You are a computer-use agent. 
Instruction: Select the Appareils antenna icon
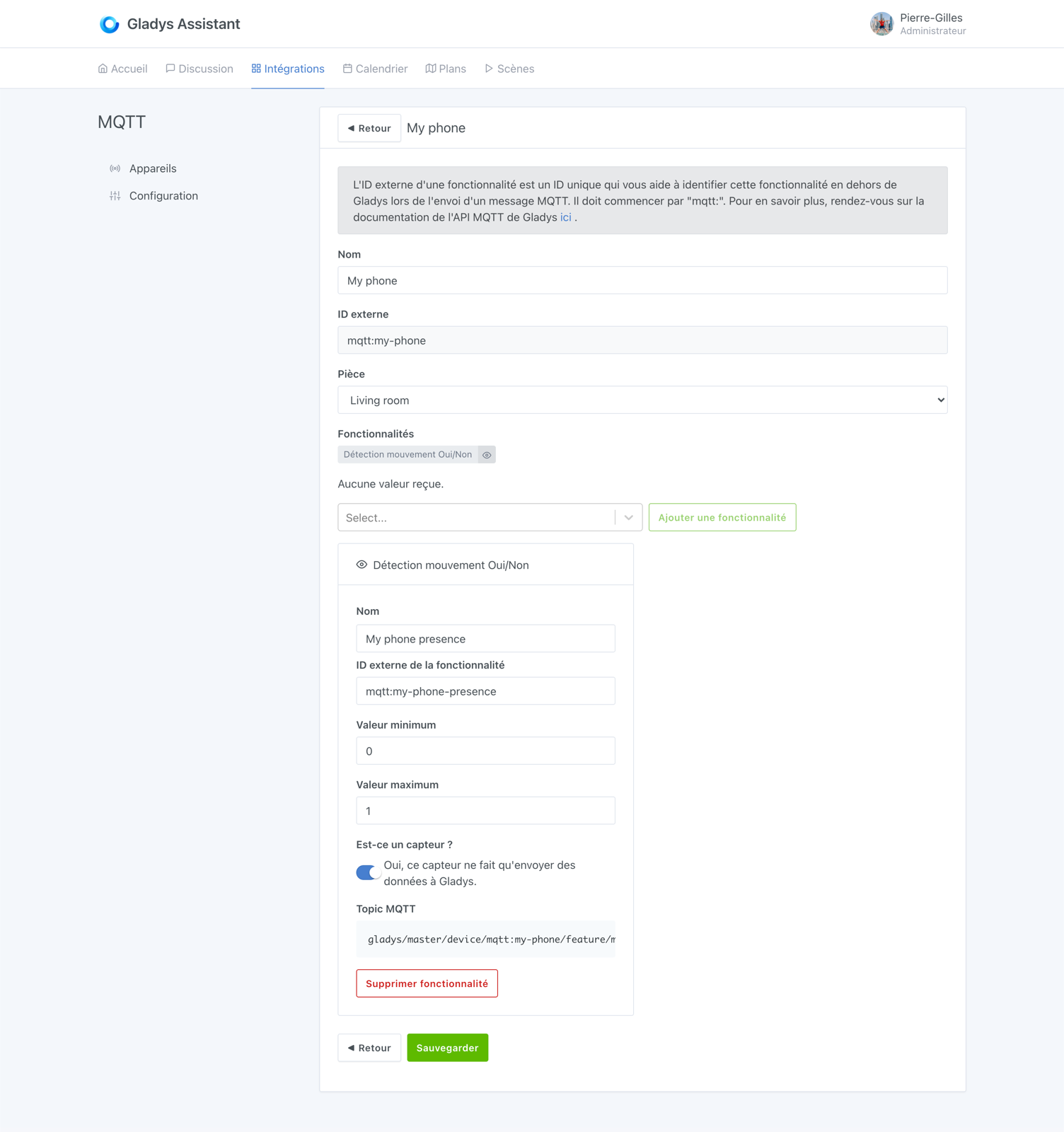(x=115, y=168)
